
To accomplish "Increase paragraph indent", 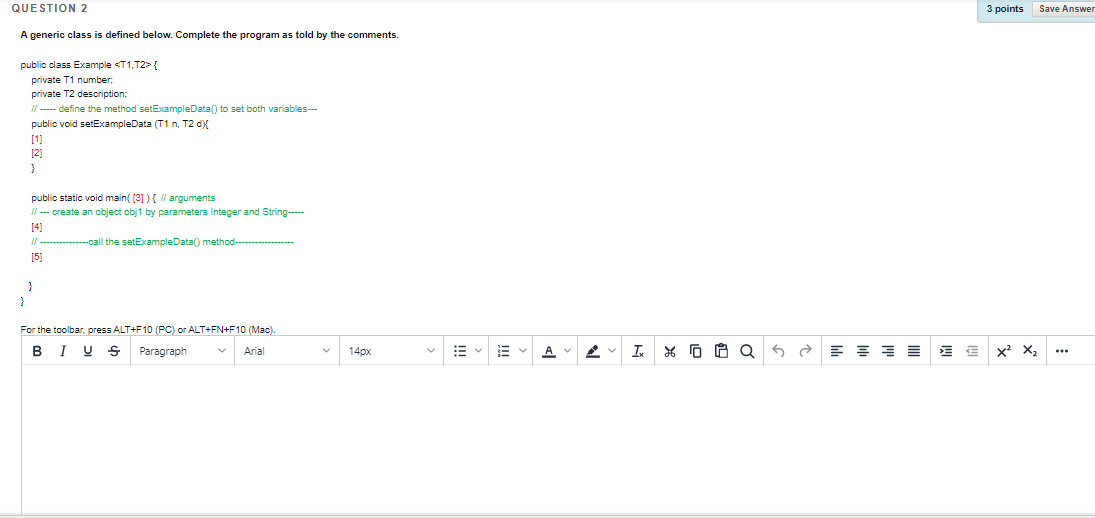I will 946,351.
